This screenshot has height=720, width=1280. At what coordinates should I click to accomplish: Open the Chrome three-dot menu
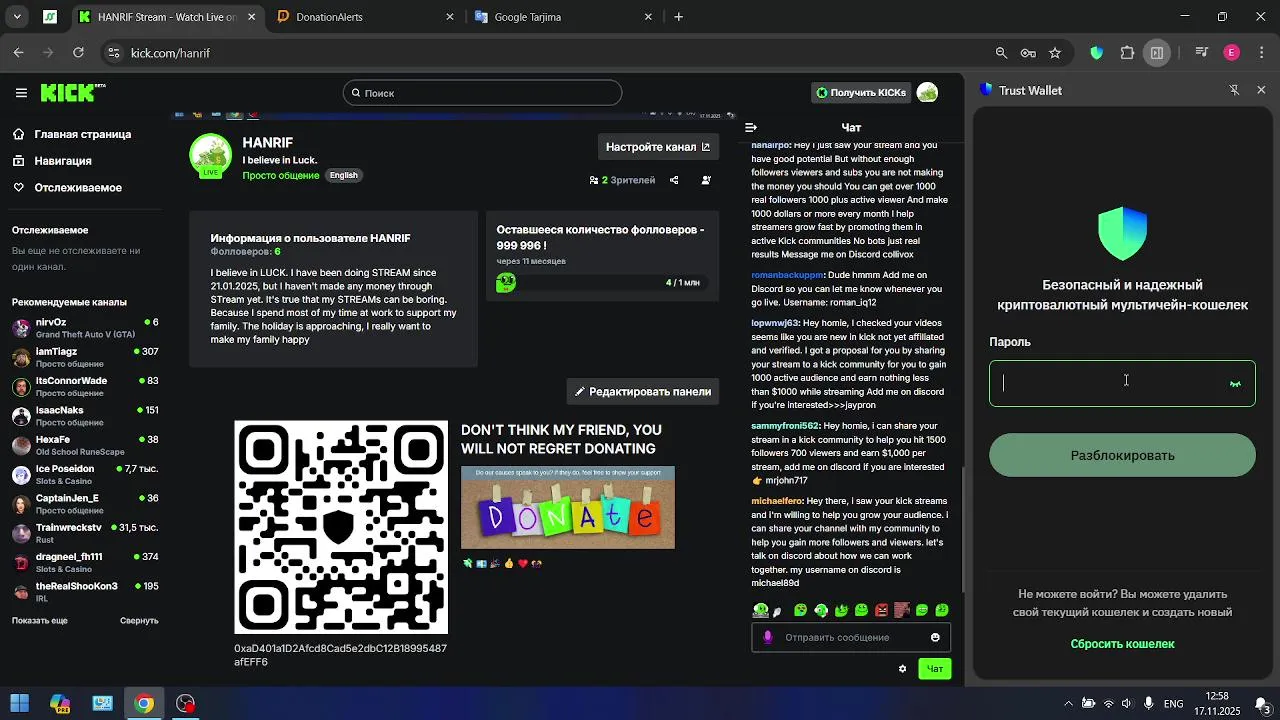(x=1261, y=53)
